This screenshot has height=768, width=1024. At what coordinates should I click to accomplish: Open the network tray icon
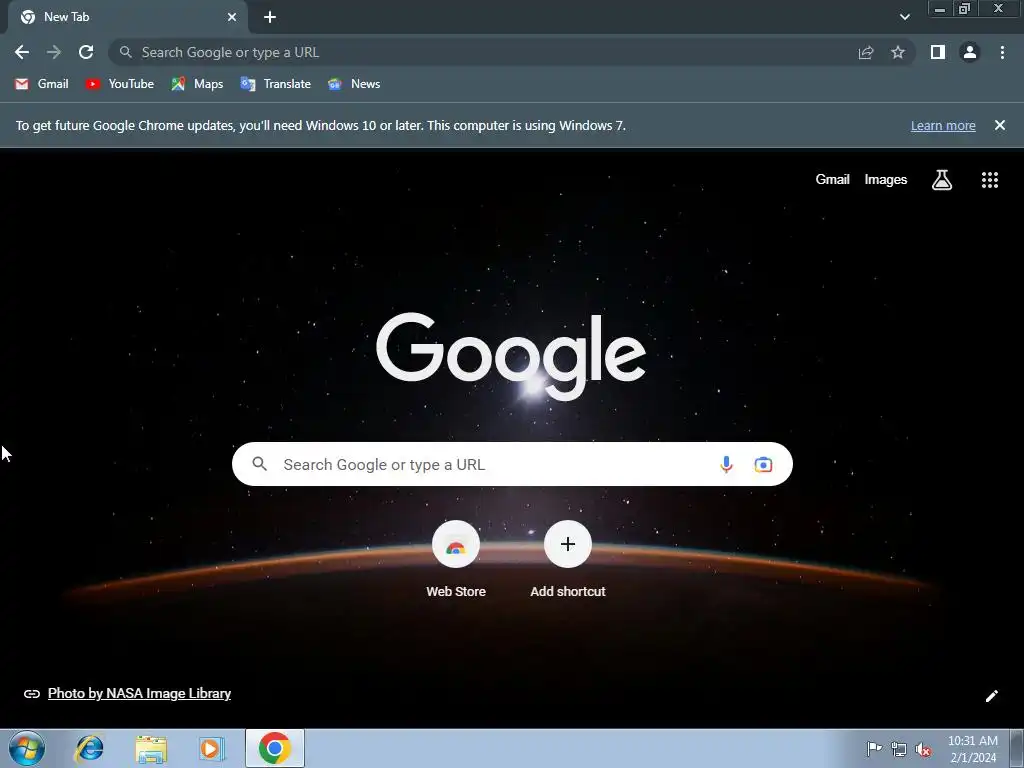click(x=899, y=749)
